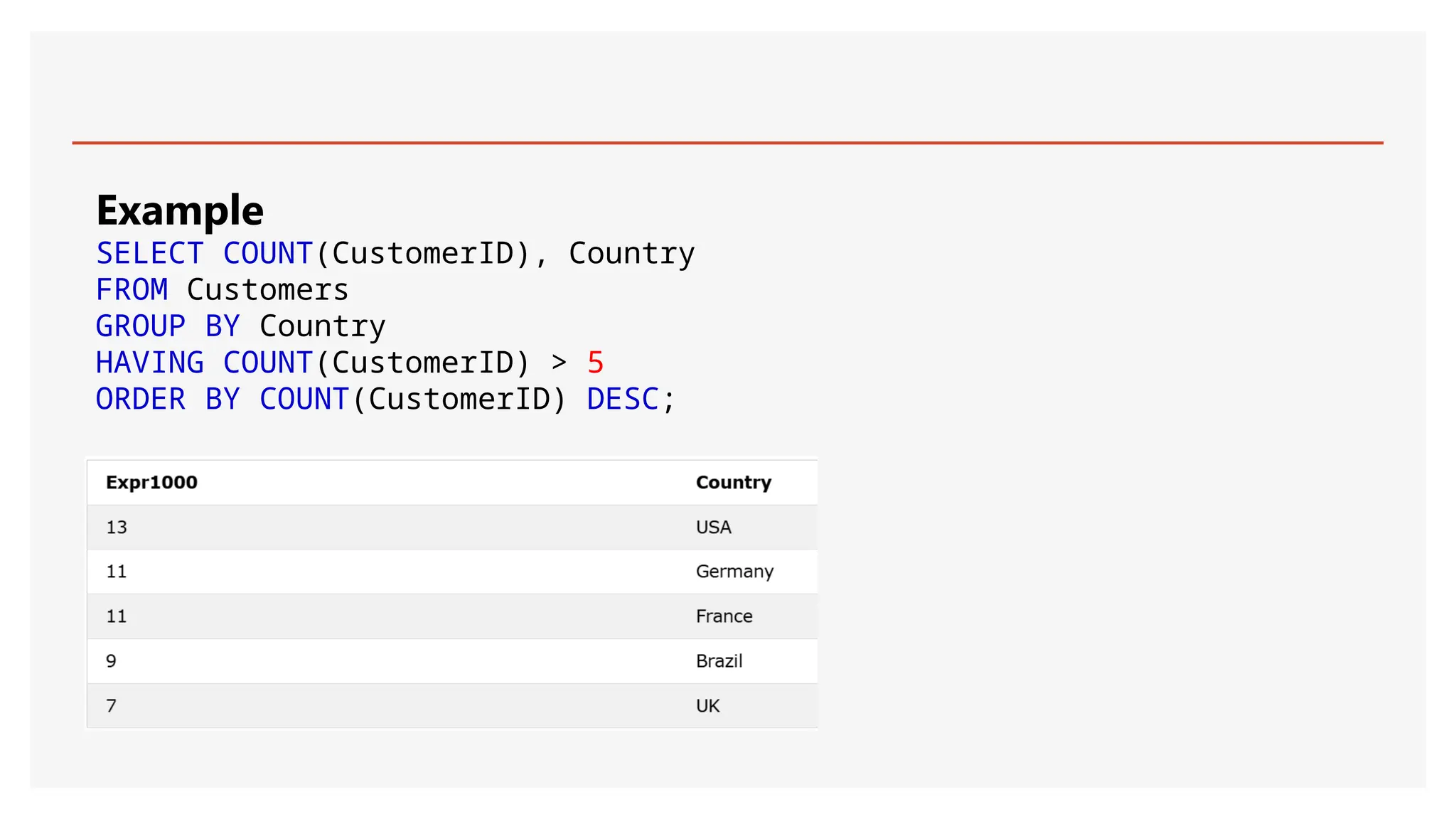1456x819 pixels.
Task: Click the 11 in the Germany row
Action: point(117,572)
